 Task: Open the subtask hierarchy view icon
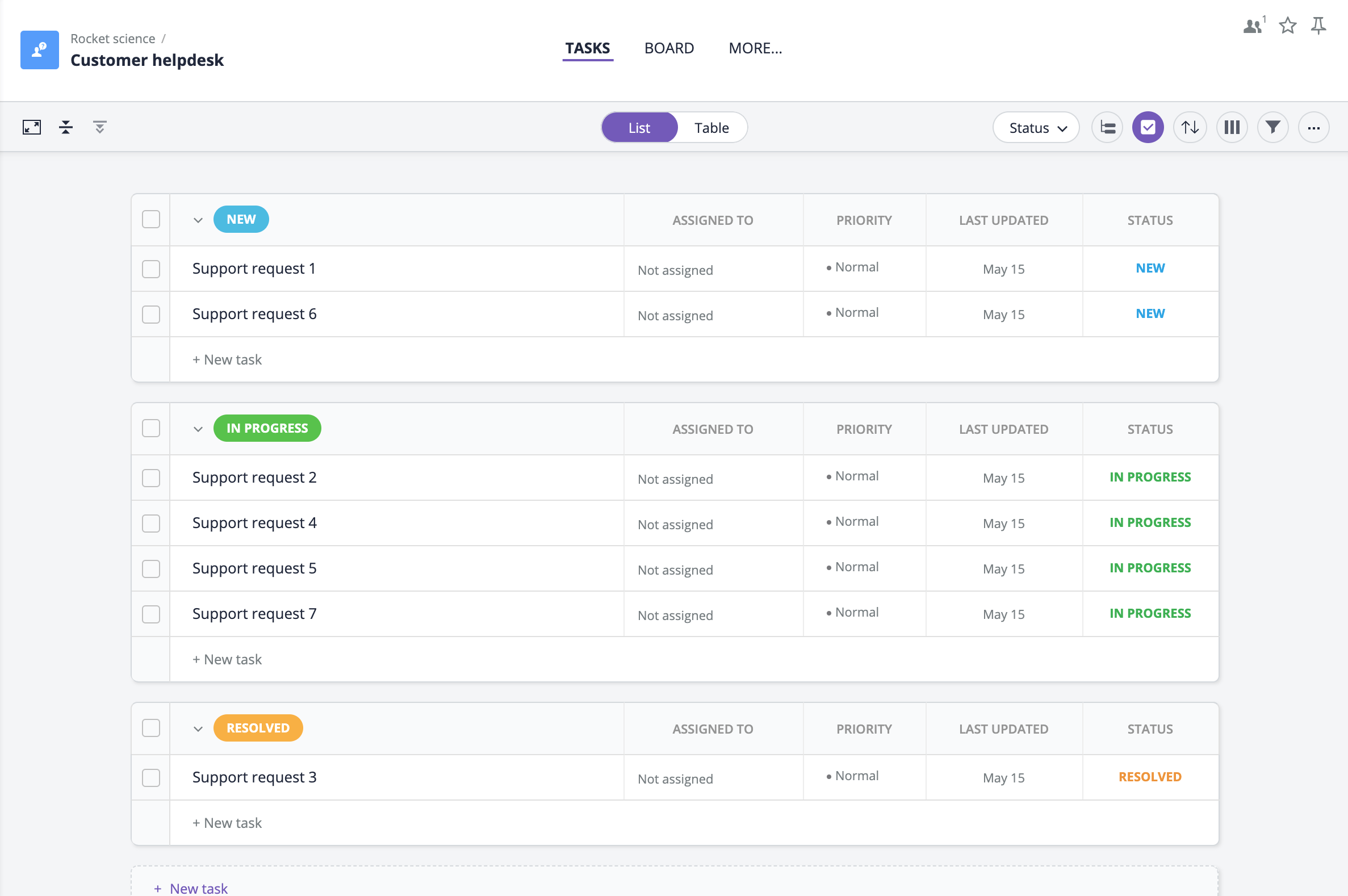[1107, 127]
